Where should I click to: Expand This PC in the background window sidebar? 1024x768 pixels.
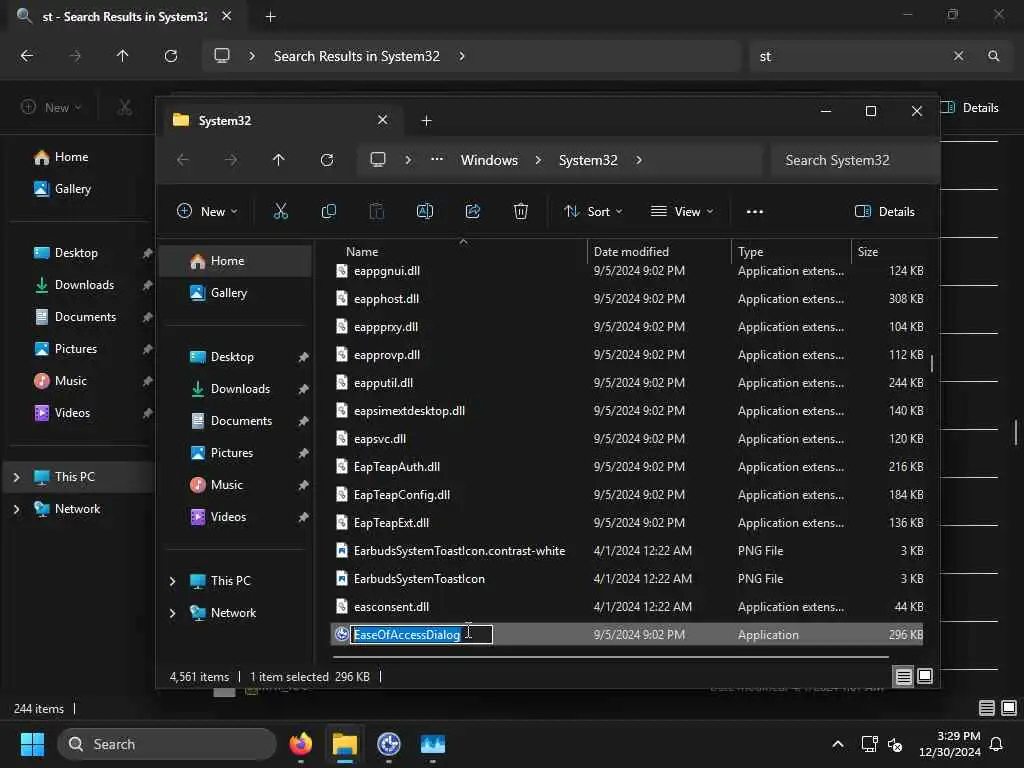pos(17,477)
